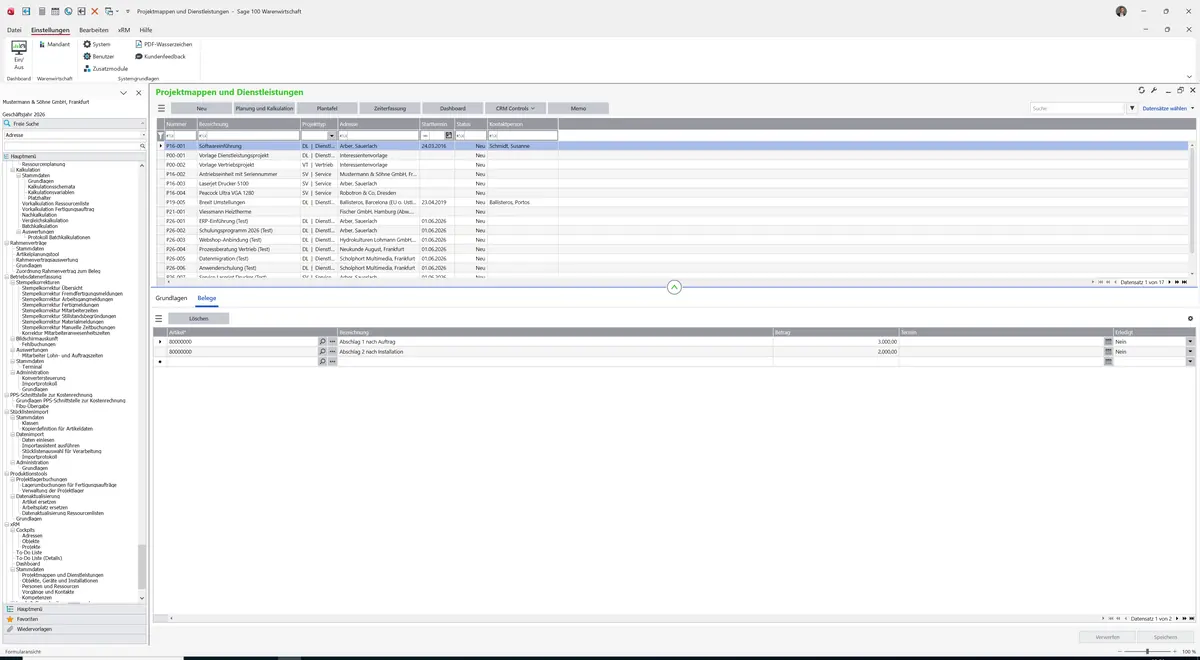This screenshot has height=660, width=1200.
Task: Collapse the upper grid via round chevron
Action: point(674,287)
